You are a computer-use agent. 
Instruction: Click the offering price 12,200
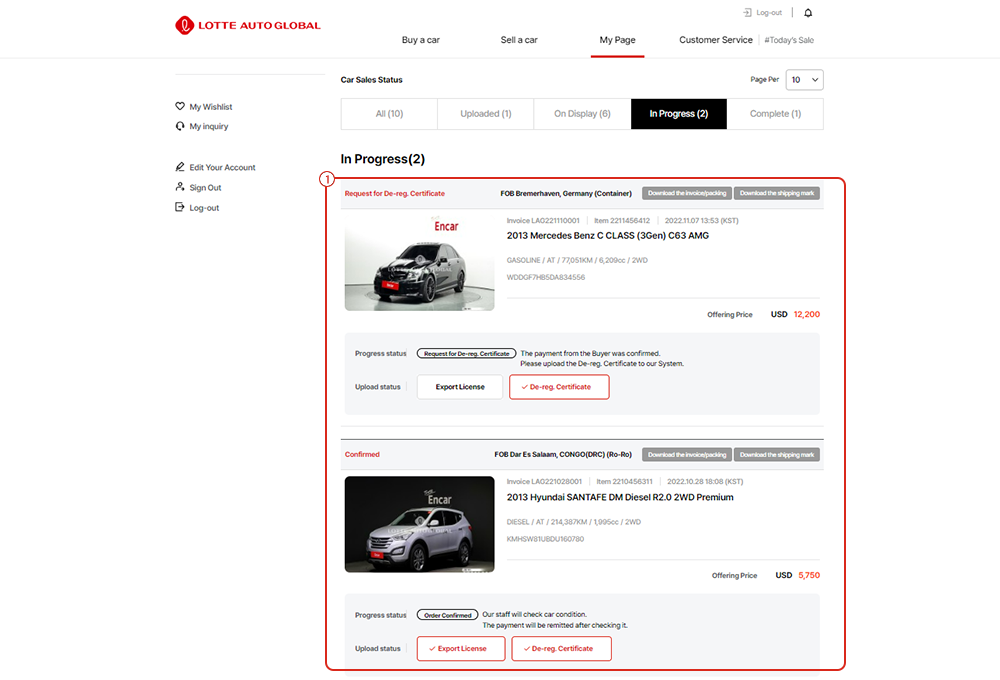(807, 314)
